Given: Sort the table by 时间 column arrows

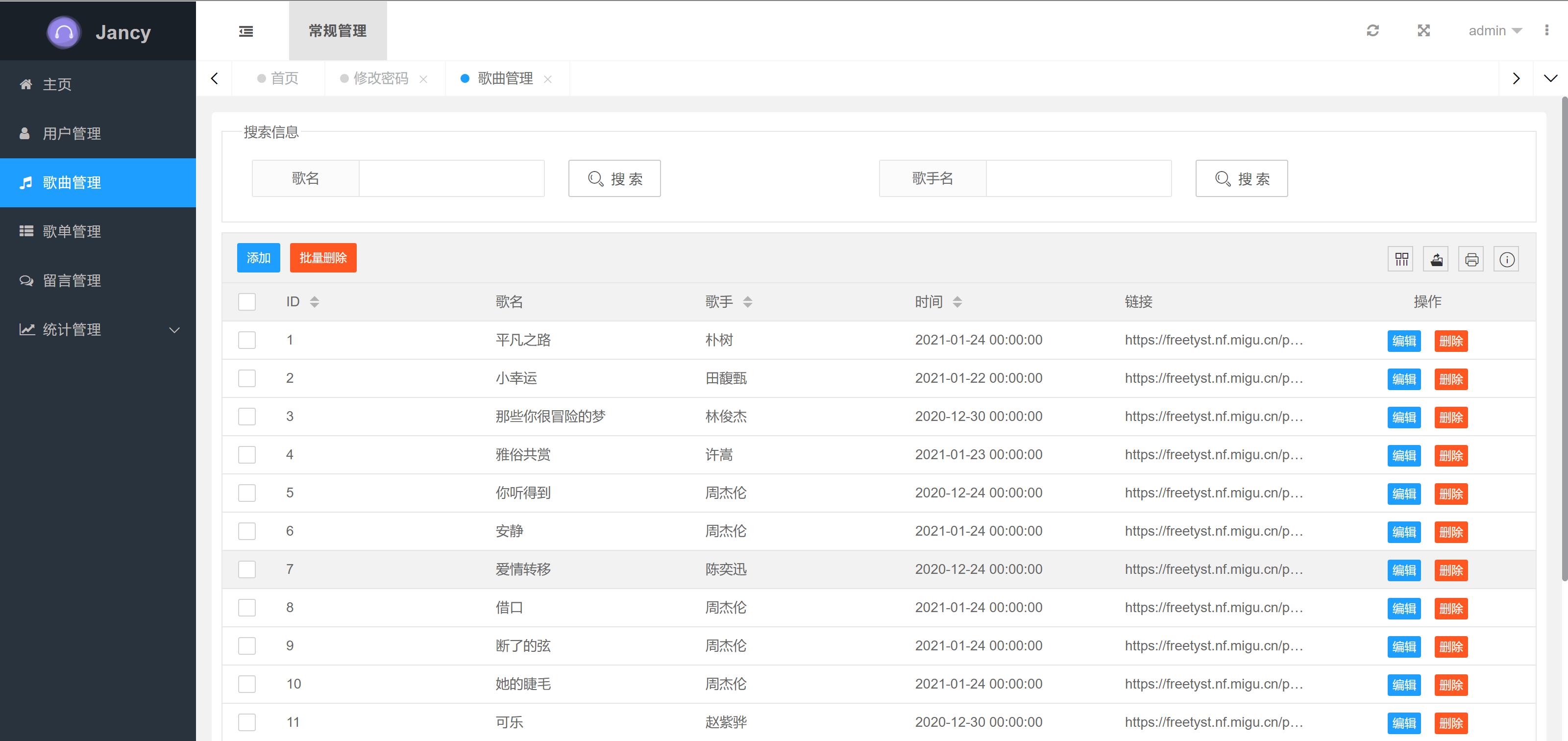Looking at the screenshot, I should tap(957, 302).
